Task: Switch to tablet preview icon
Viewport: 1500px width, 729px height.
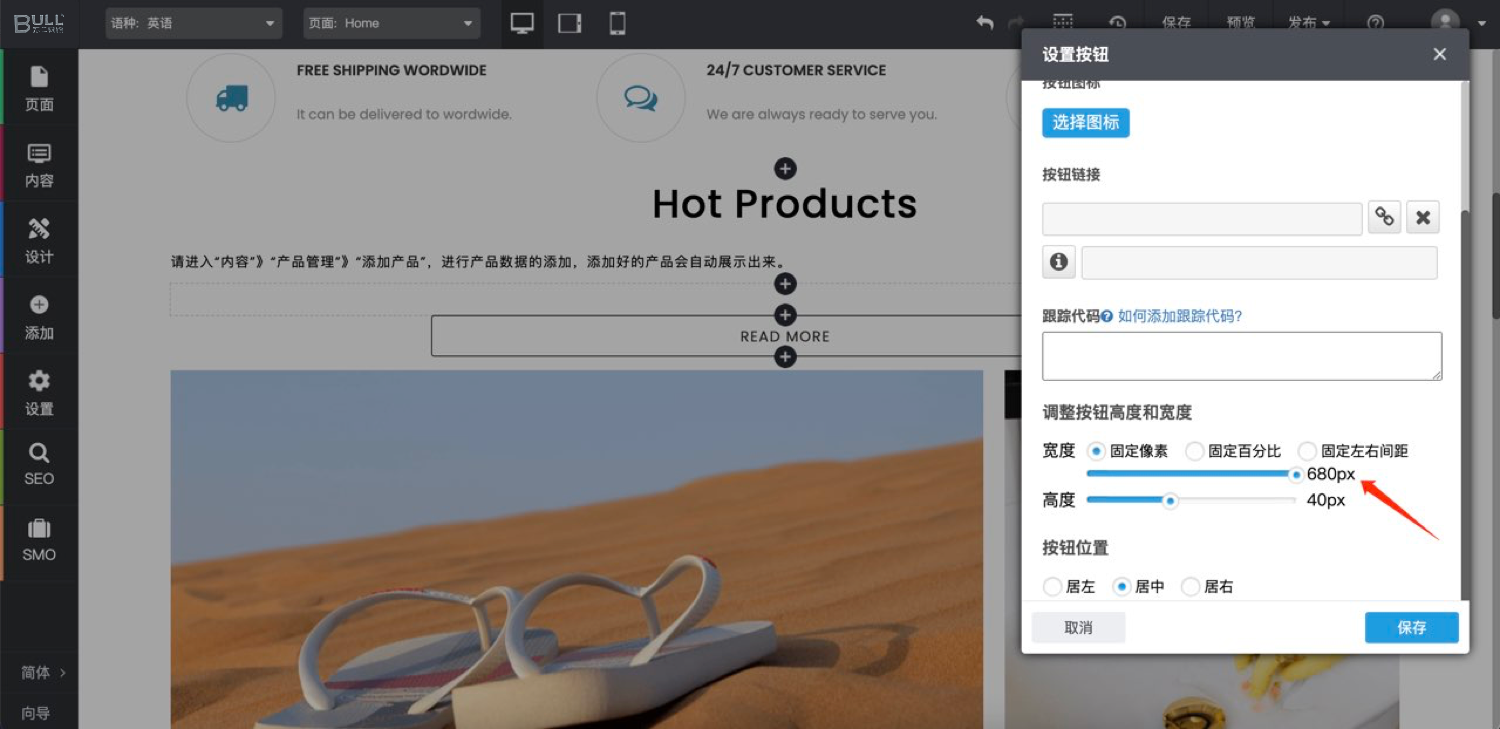Action: pyautogui.click(x=570, y=24)
